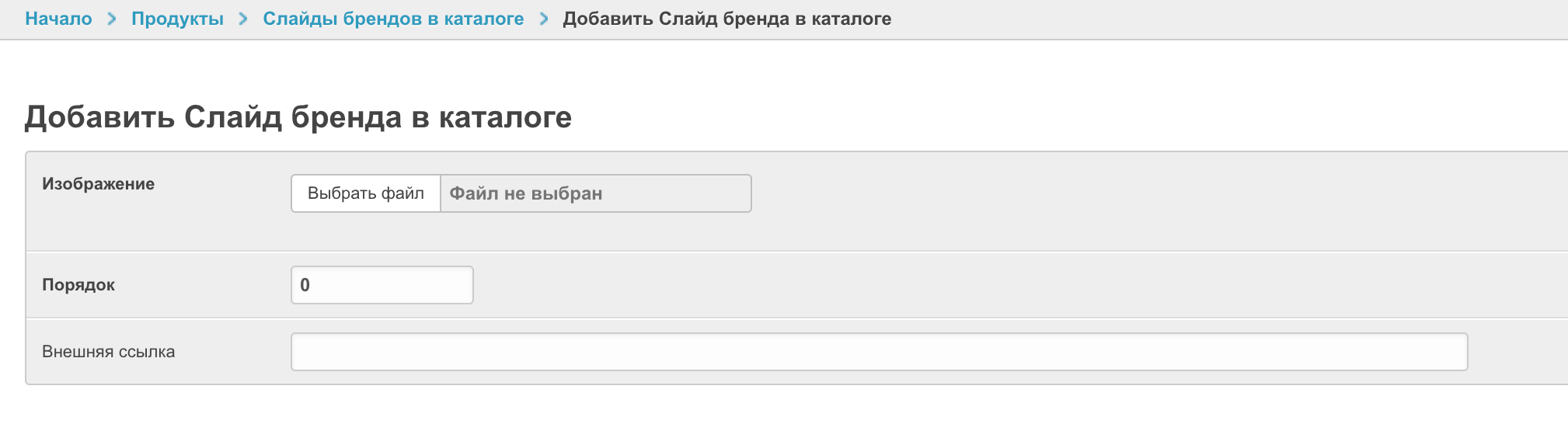
Task: Click the Порядок field label
Action: [x=78, y=285]
